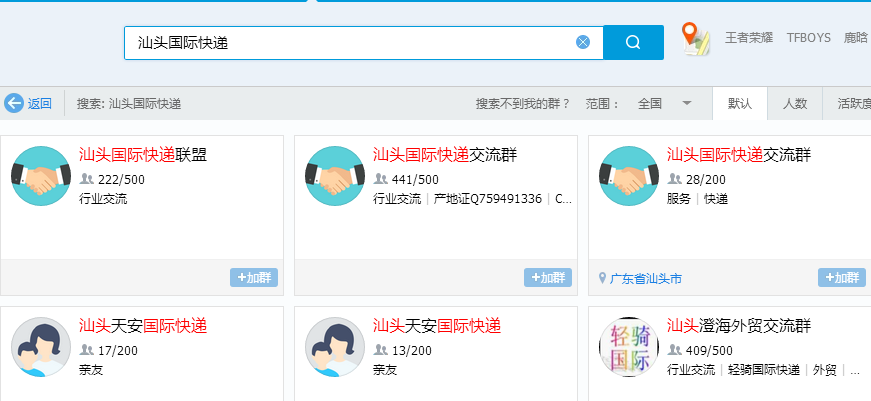Clear the search field text
The height and width of the screenshot is (401, 871).
583,42
